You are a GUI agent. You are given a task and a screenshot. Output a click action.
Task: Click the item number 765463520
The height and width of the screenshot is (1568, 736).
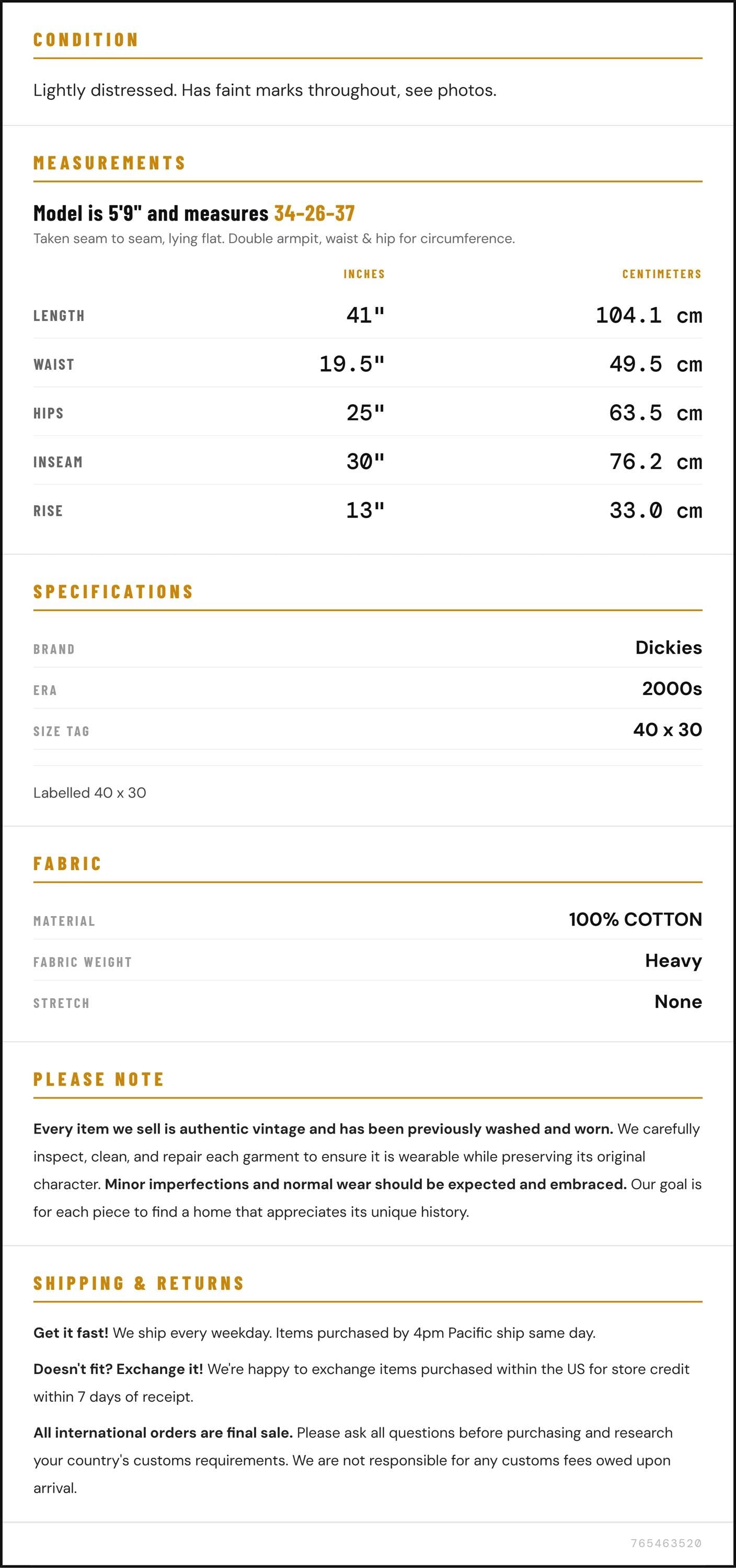[666, 1543]
